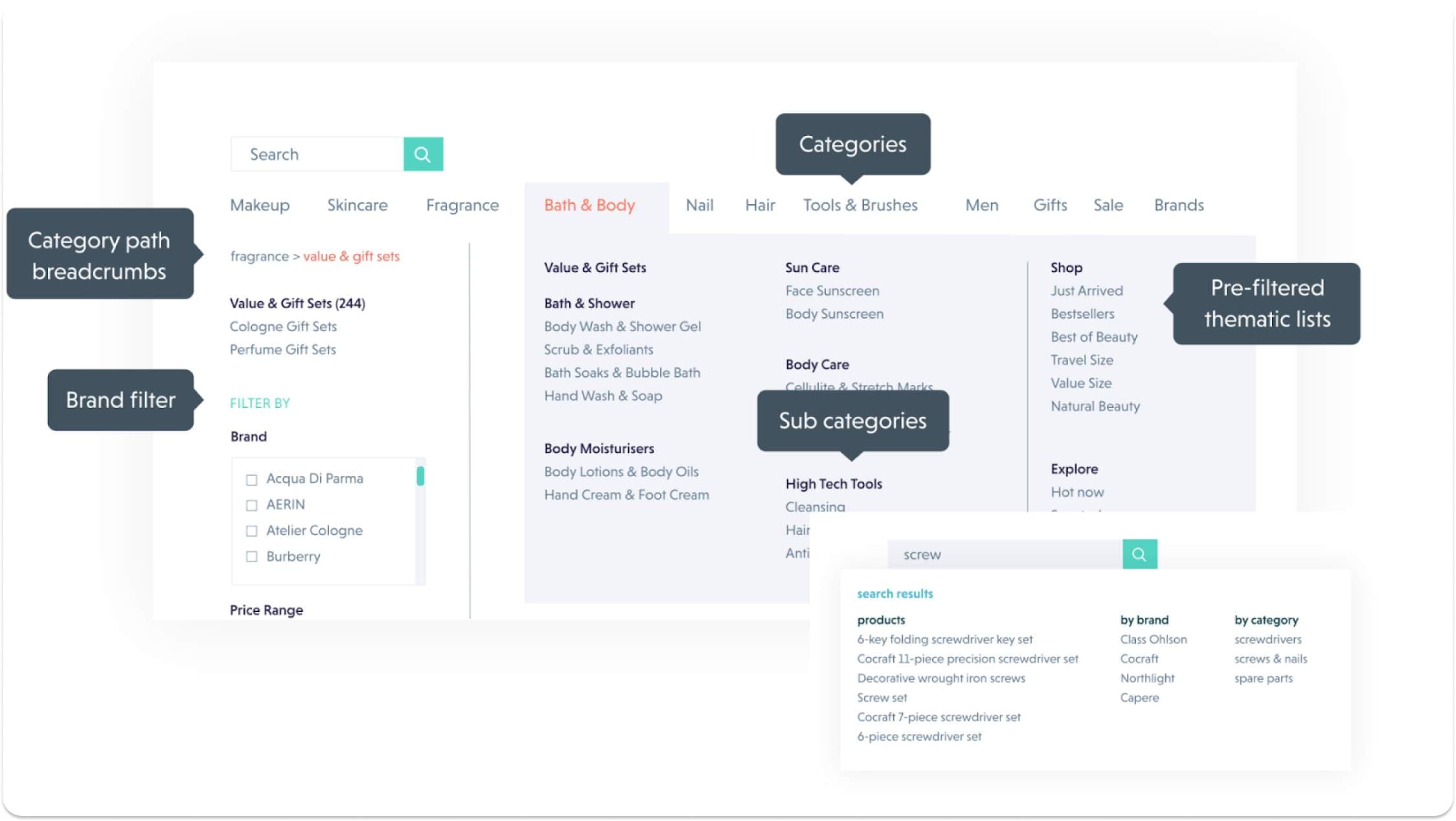Click the teal search magnifier button beside Search
Screen dimensions: 1456x821
point(423,154)
